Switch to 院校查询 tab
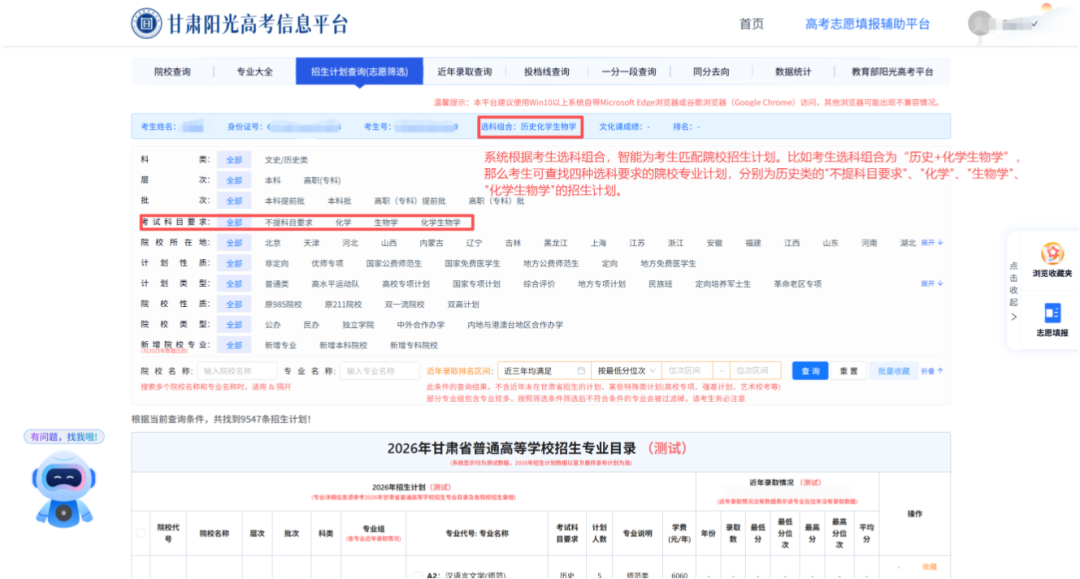The width and height of the screenshot is (1080, 579). (172, 72)
